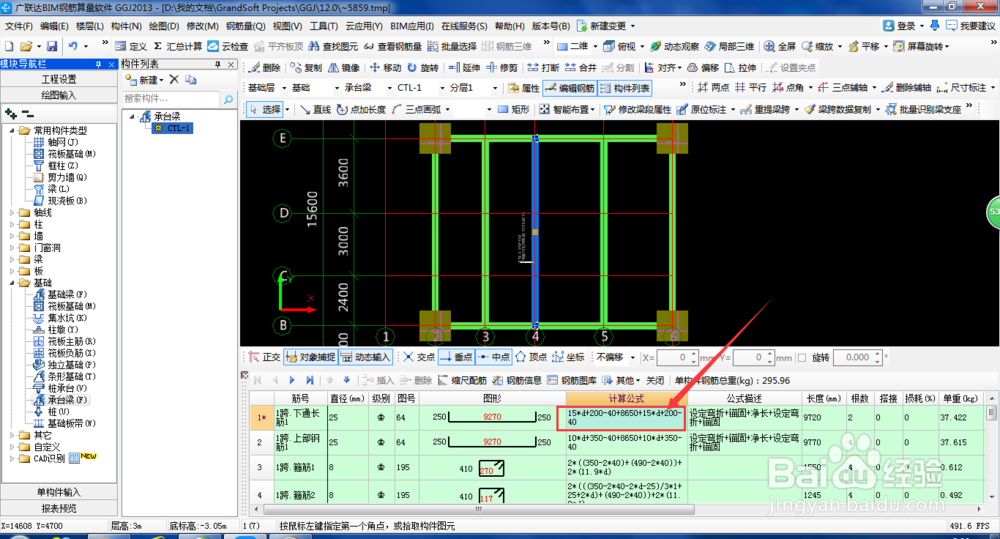Open 文件(F) menu

[18, 26]
